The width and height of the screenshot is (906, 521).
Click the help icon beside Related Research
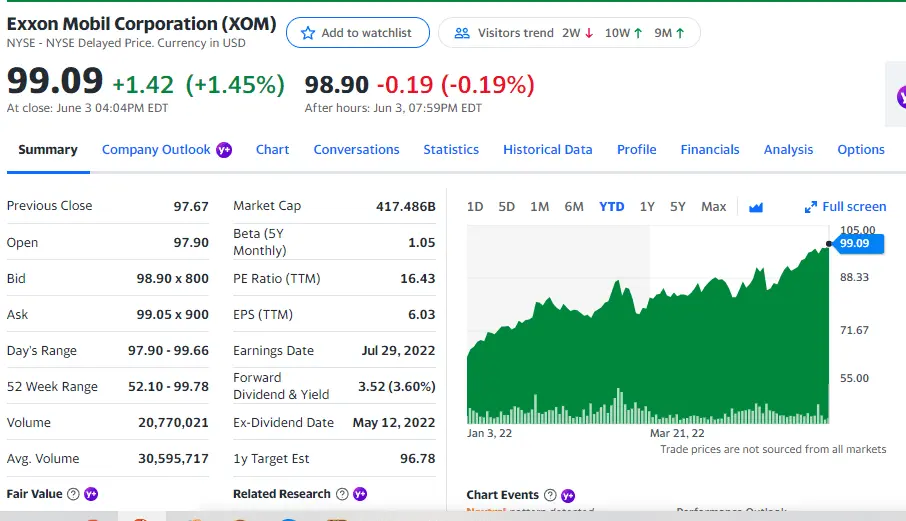pyautogui.click(x=342, y=494)
